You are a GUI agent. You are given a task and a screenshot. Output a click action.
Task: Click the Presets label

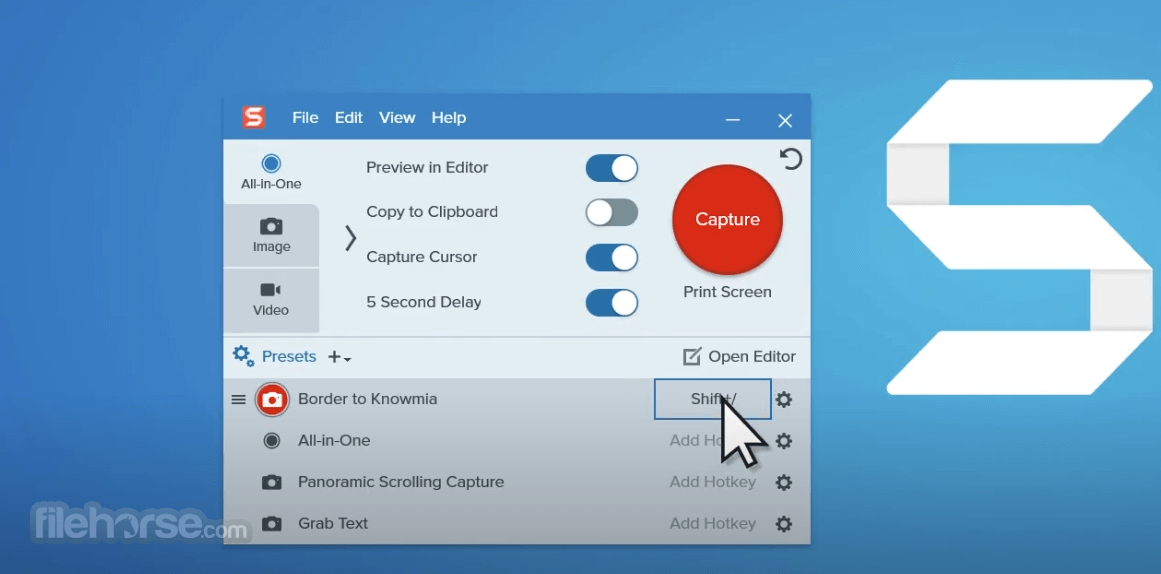(289, 356)
